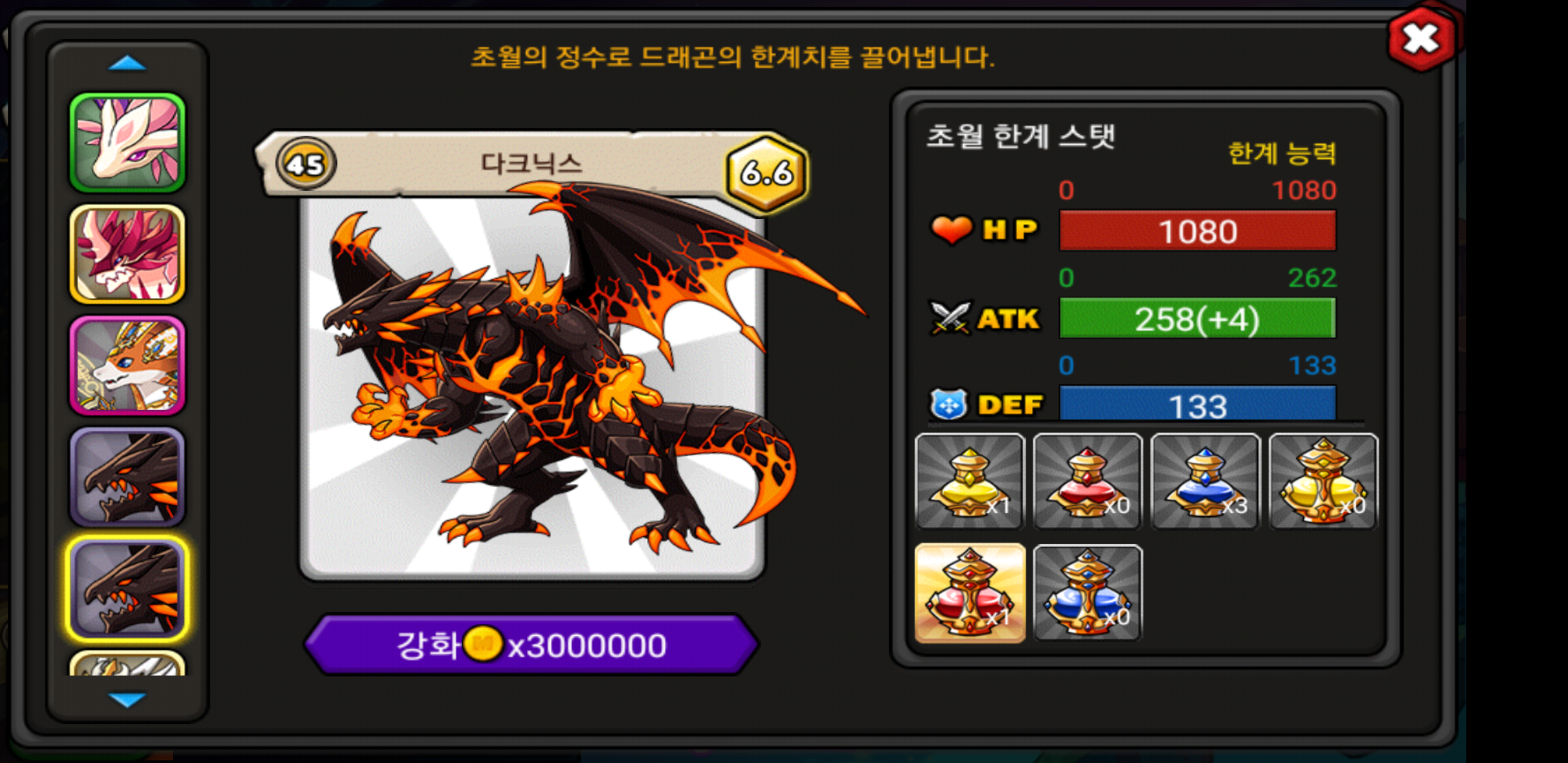Tap the purple 강화 x3000000 button
The width and height of the screenshot is (1568, 763).
pos(531,644)
